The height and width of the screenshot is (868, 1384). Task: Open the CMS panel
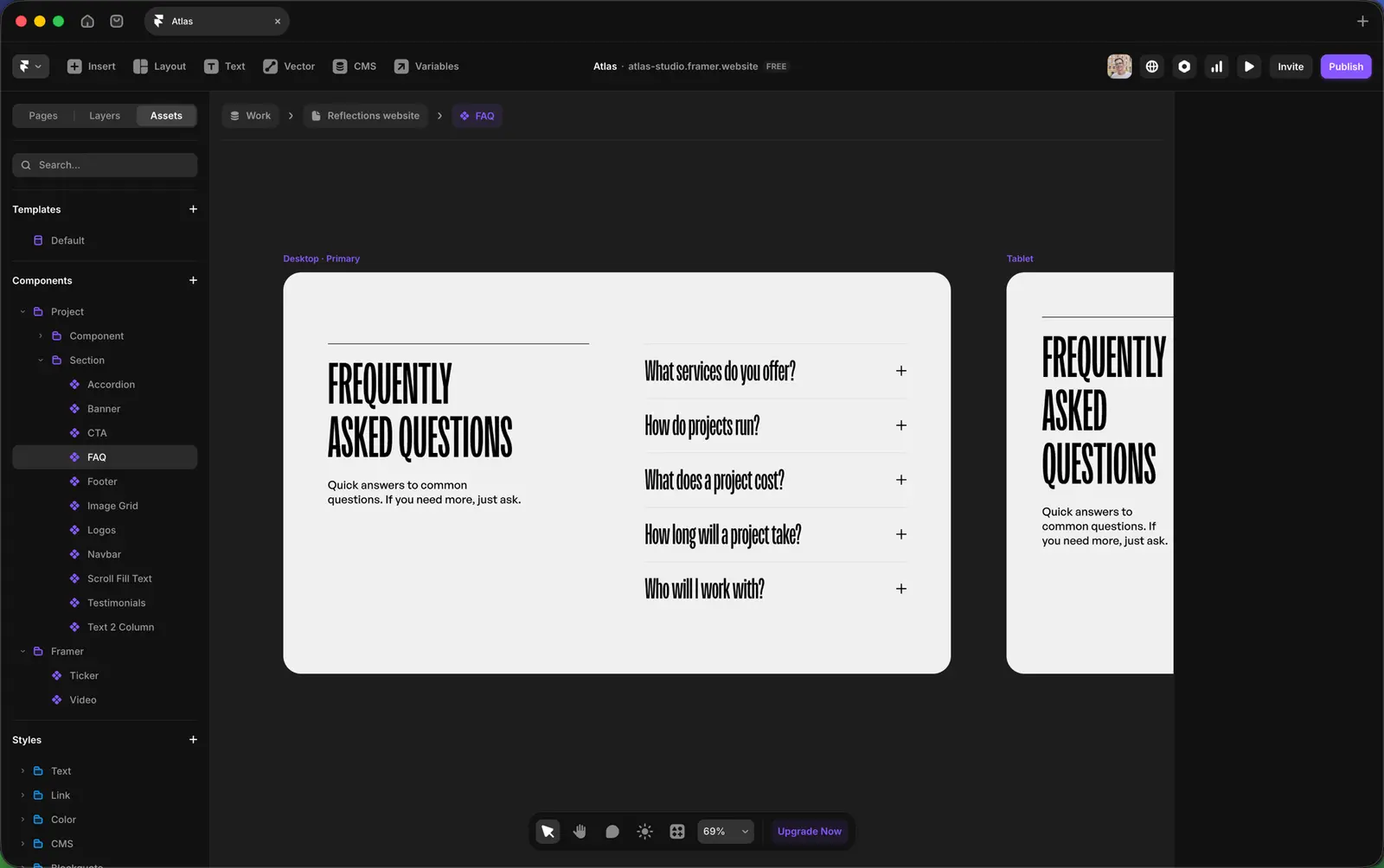tap(355, 67)
